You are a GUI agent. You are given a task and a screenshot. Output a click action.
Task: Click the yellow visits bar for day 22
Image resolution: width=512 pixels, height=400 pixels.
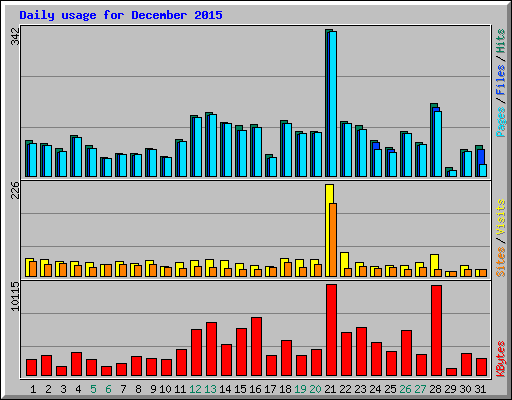344,264
